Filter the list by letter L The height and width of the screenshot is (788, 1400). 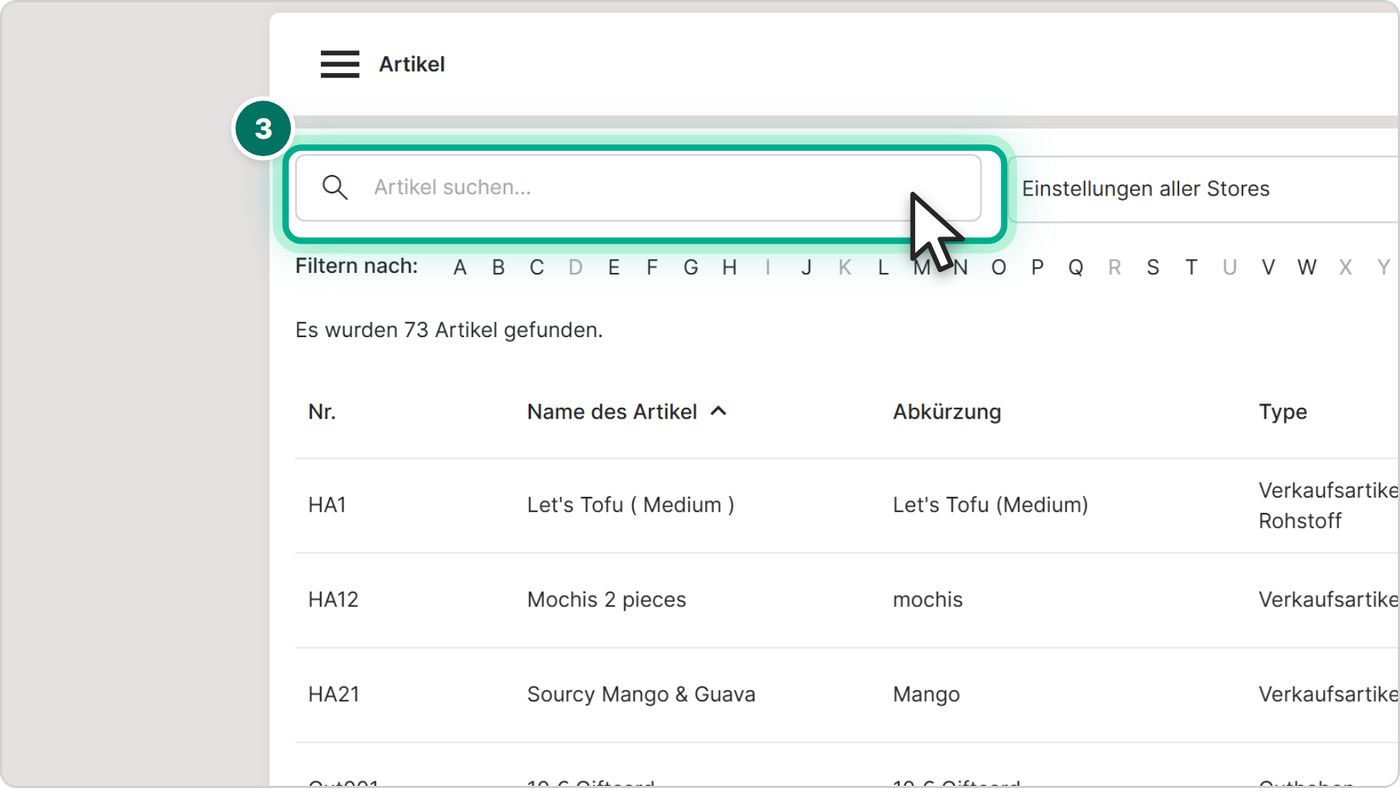click(883, 267)
